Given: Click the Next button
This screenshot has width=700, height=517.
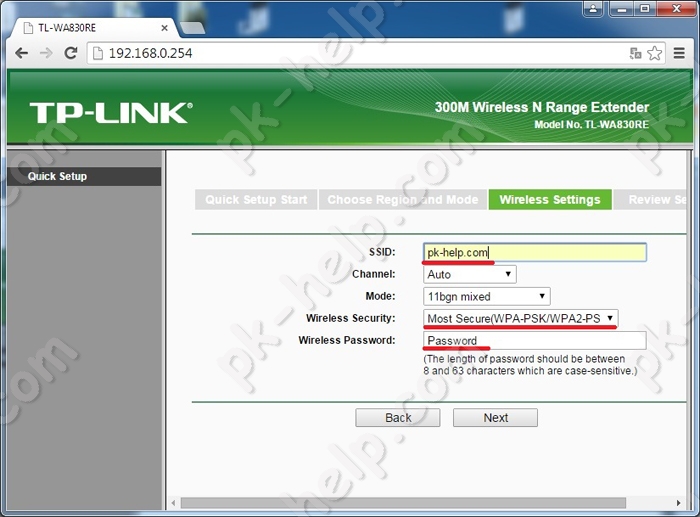Looking at the screenshot, I should tap(495, 417).
